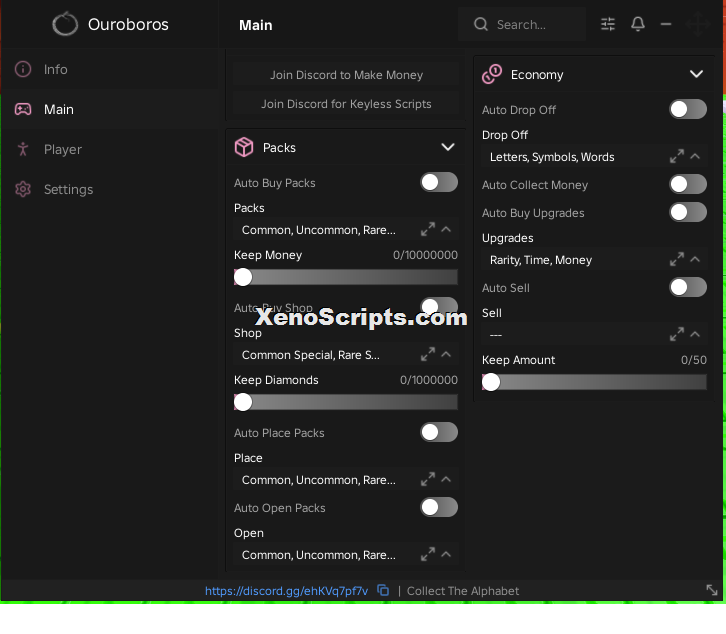Viewport: 726px width, 634px height.
Task: Open the Settings tab
Action: pos(109,189)
